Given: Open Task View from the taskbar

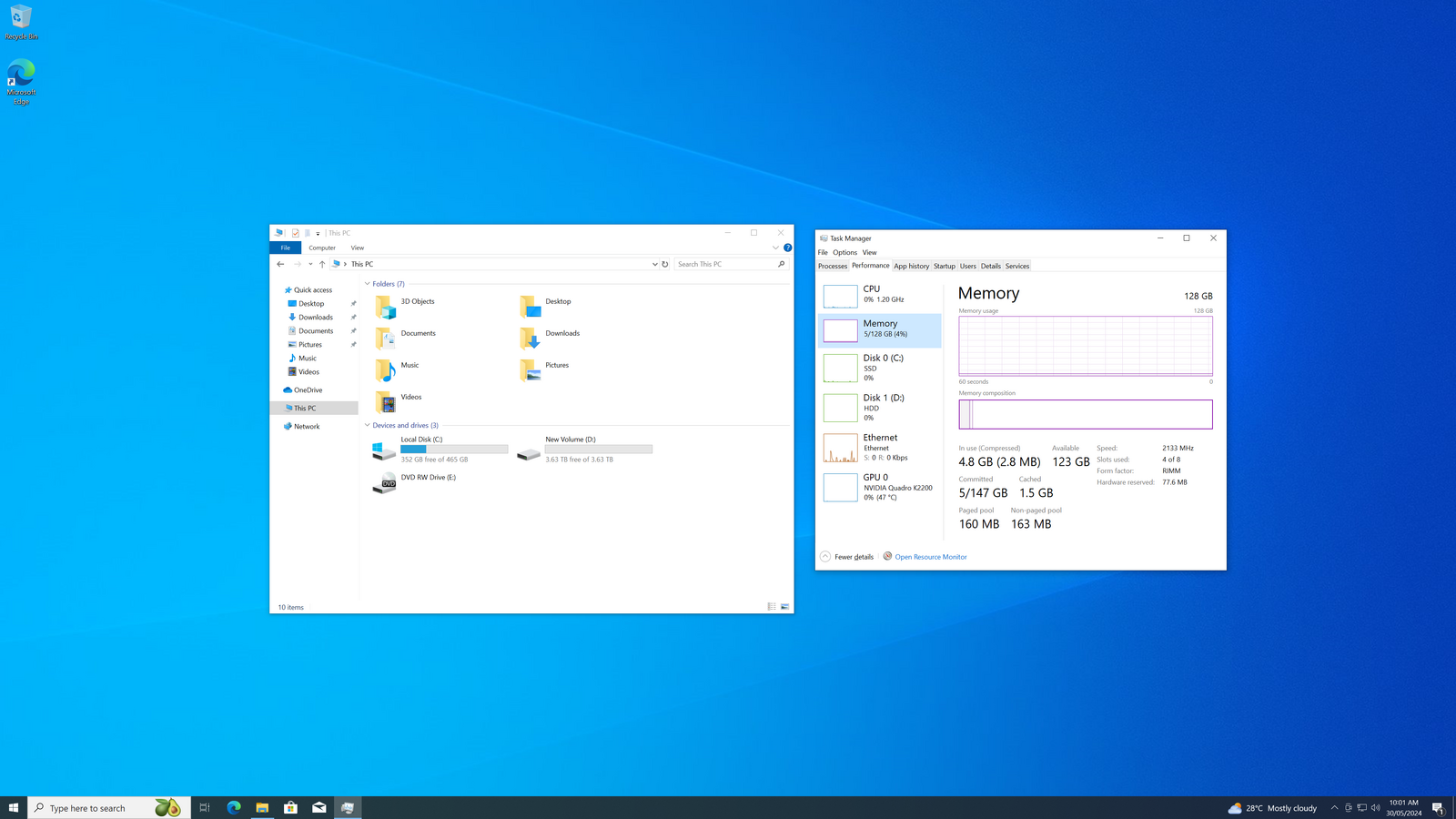Looking at the screenshot, I should coord(205,808).
